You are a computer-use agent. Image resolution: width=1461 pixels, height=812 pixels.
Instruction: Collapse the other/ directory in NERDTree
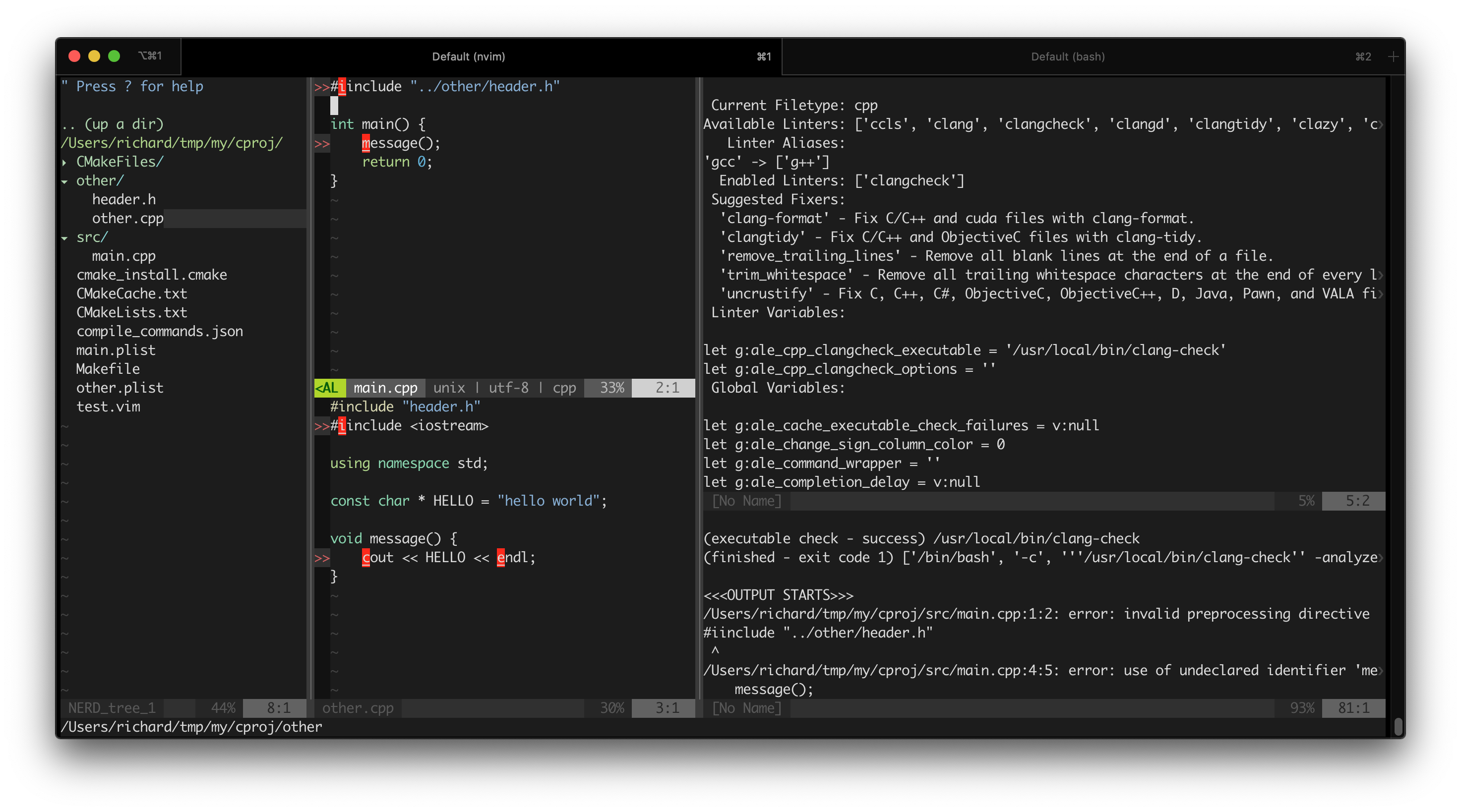point(66,180)
